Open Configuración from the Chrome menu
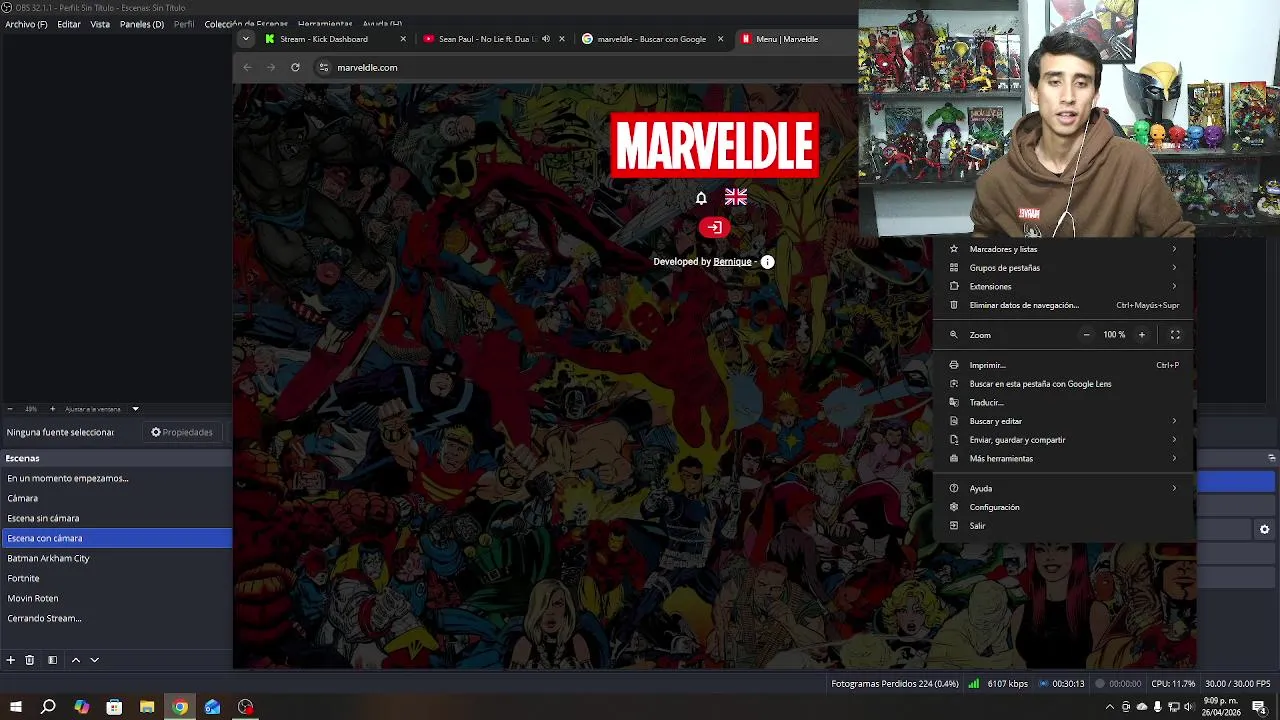The width and height of the screenshot is (1280, 720). tap(1064, 507)
